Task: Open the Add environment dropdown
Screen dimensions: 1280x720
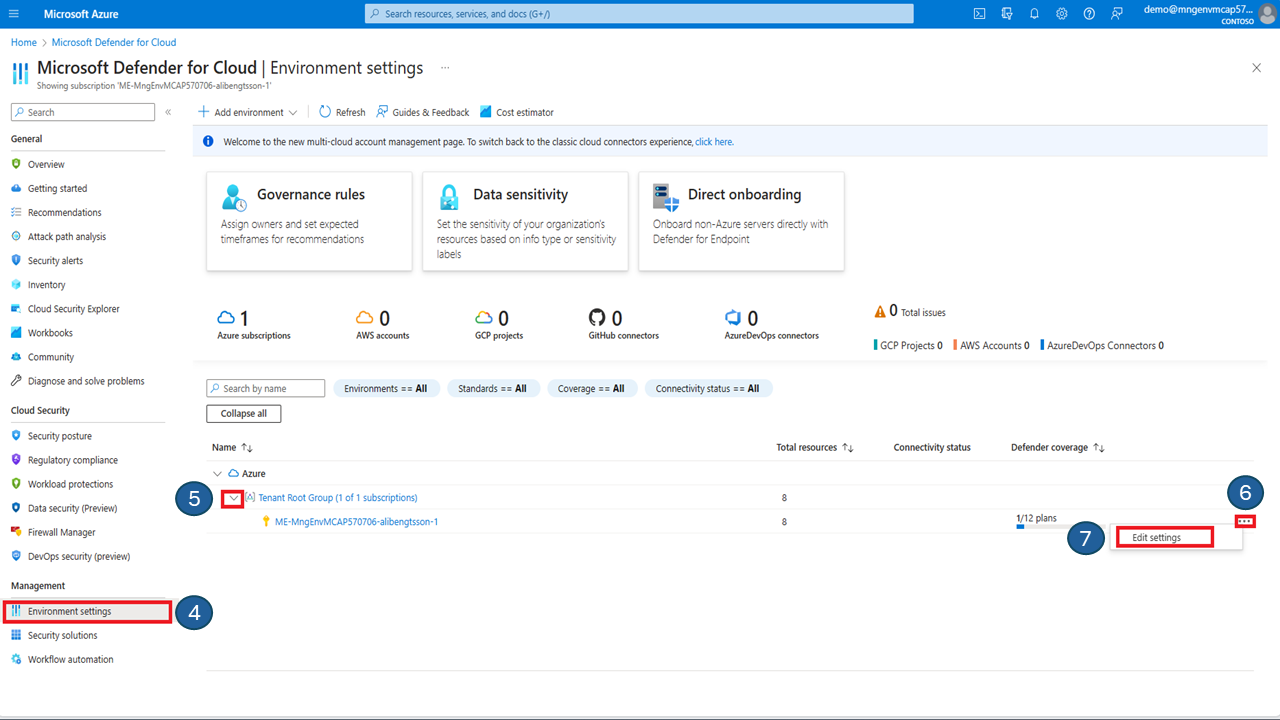Action: [247, 112]
